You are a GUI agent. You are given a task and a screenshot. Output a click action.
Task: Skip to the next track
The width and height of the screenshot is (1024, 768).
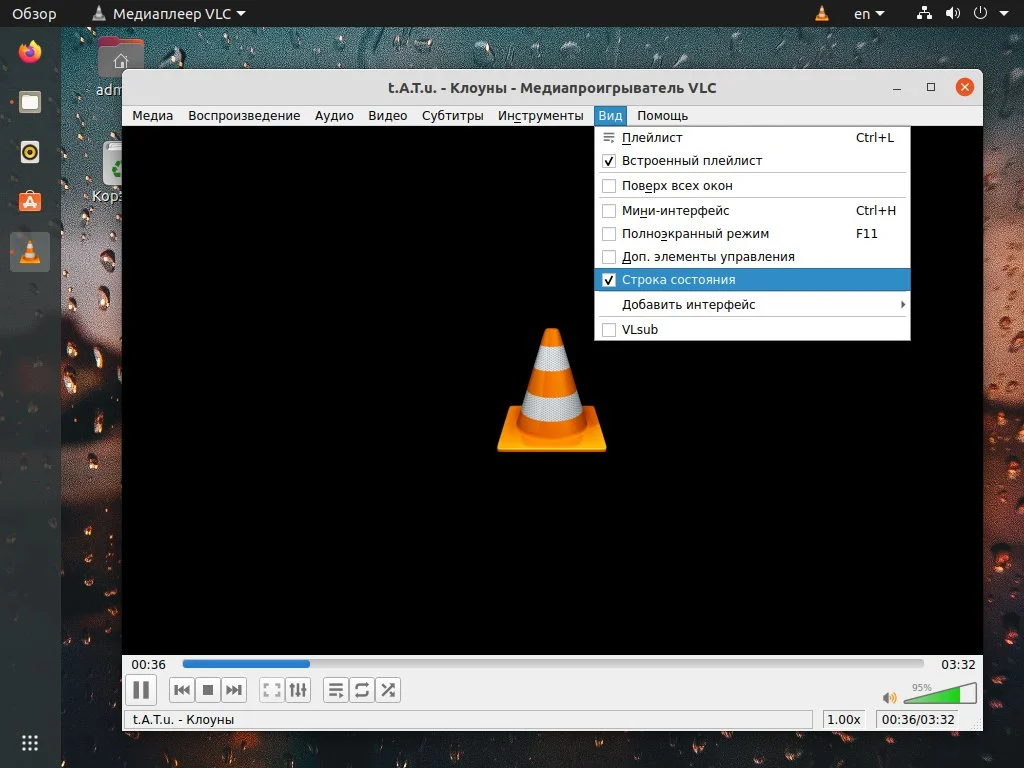coord(233,689)
